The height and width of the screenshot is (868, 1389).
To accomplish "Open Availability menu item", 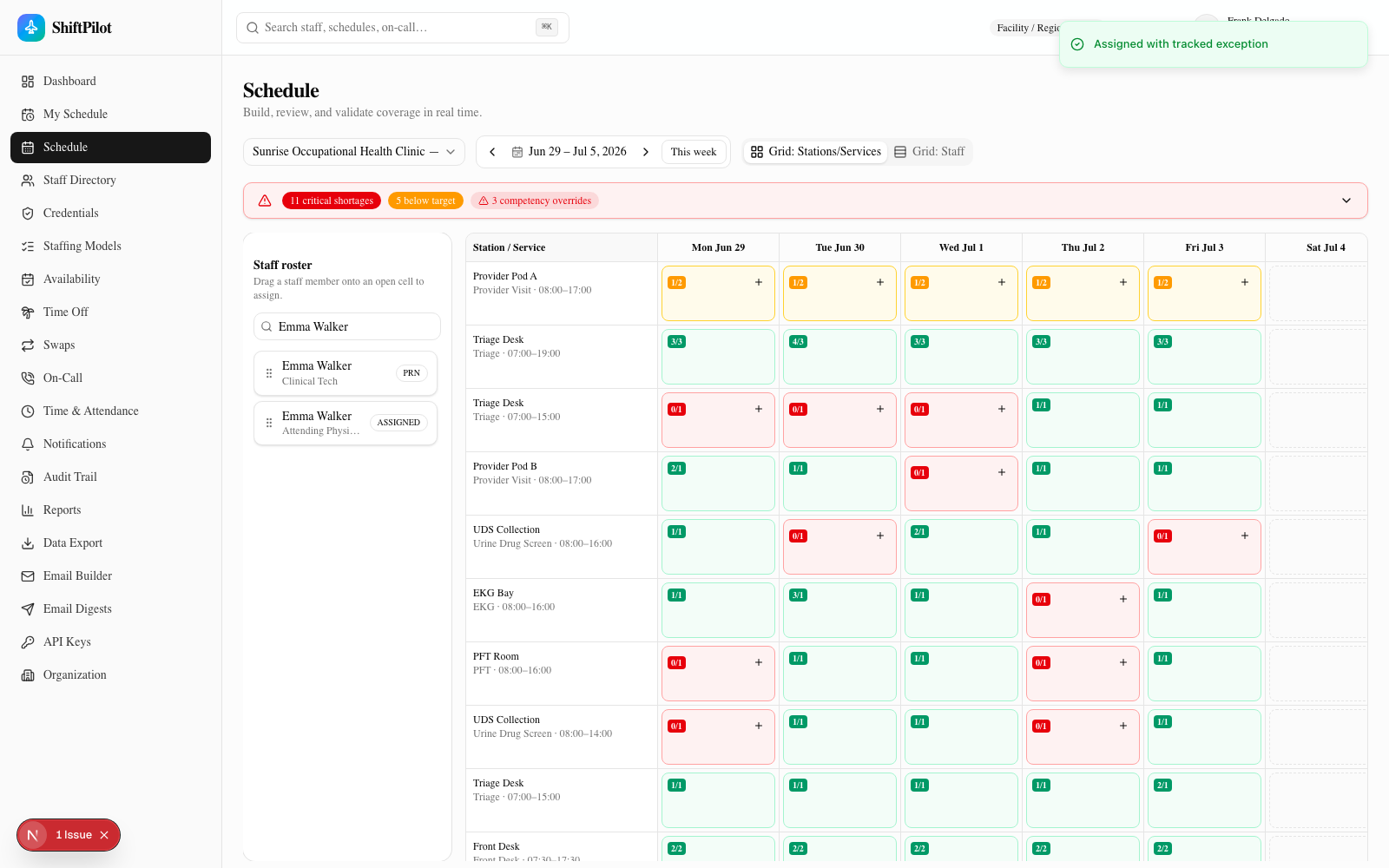I will pos(110,279).
